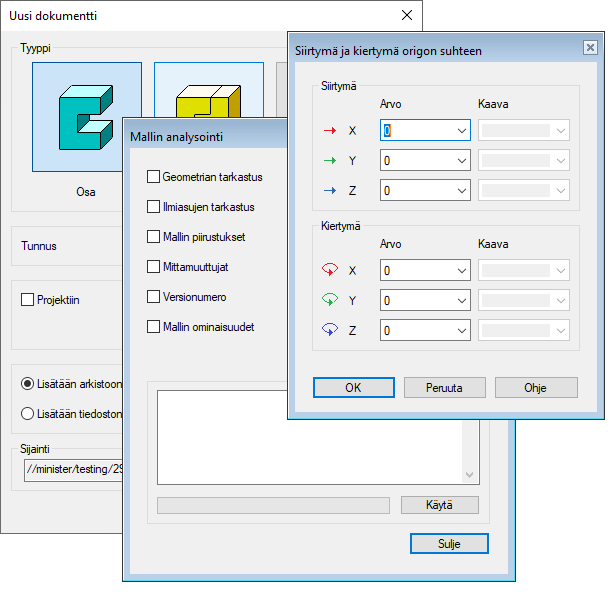Click the green Y translation arrow icon
Screen dimensions: 616x600
pyautogui.click(x=329, y=160)
